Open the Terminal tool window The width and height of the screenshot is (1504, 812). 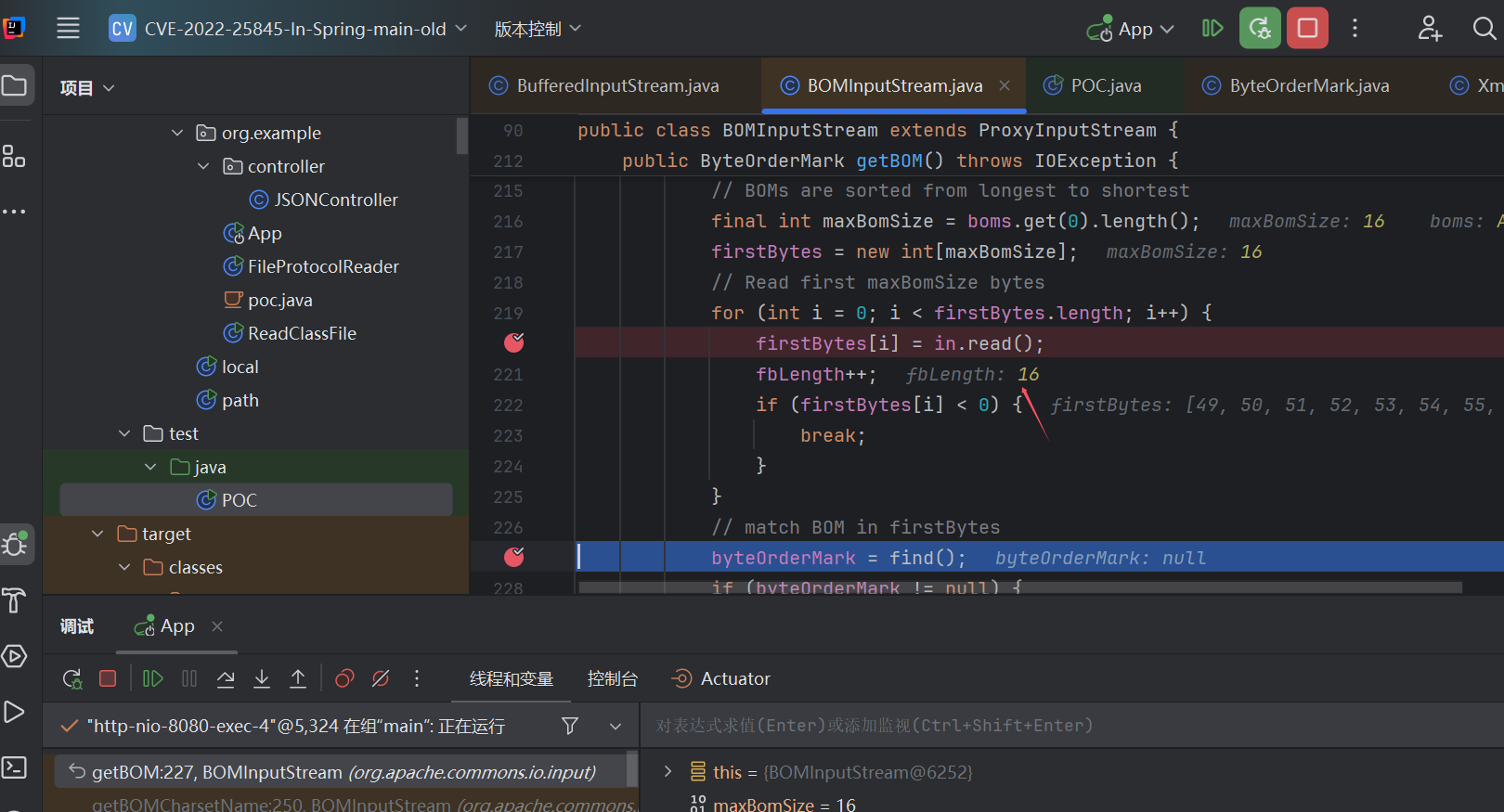(14, 767)
